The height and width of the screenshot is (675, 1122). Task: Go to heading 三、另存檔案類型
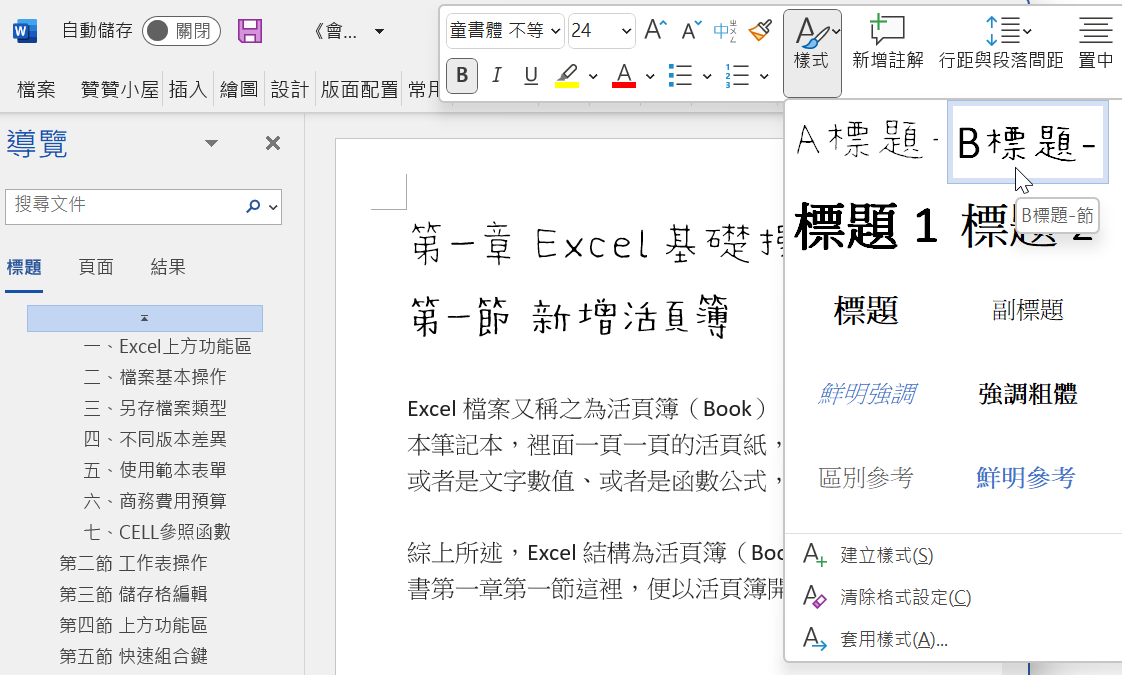155,409
